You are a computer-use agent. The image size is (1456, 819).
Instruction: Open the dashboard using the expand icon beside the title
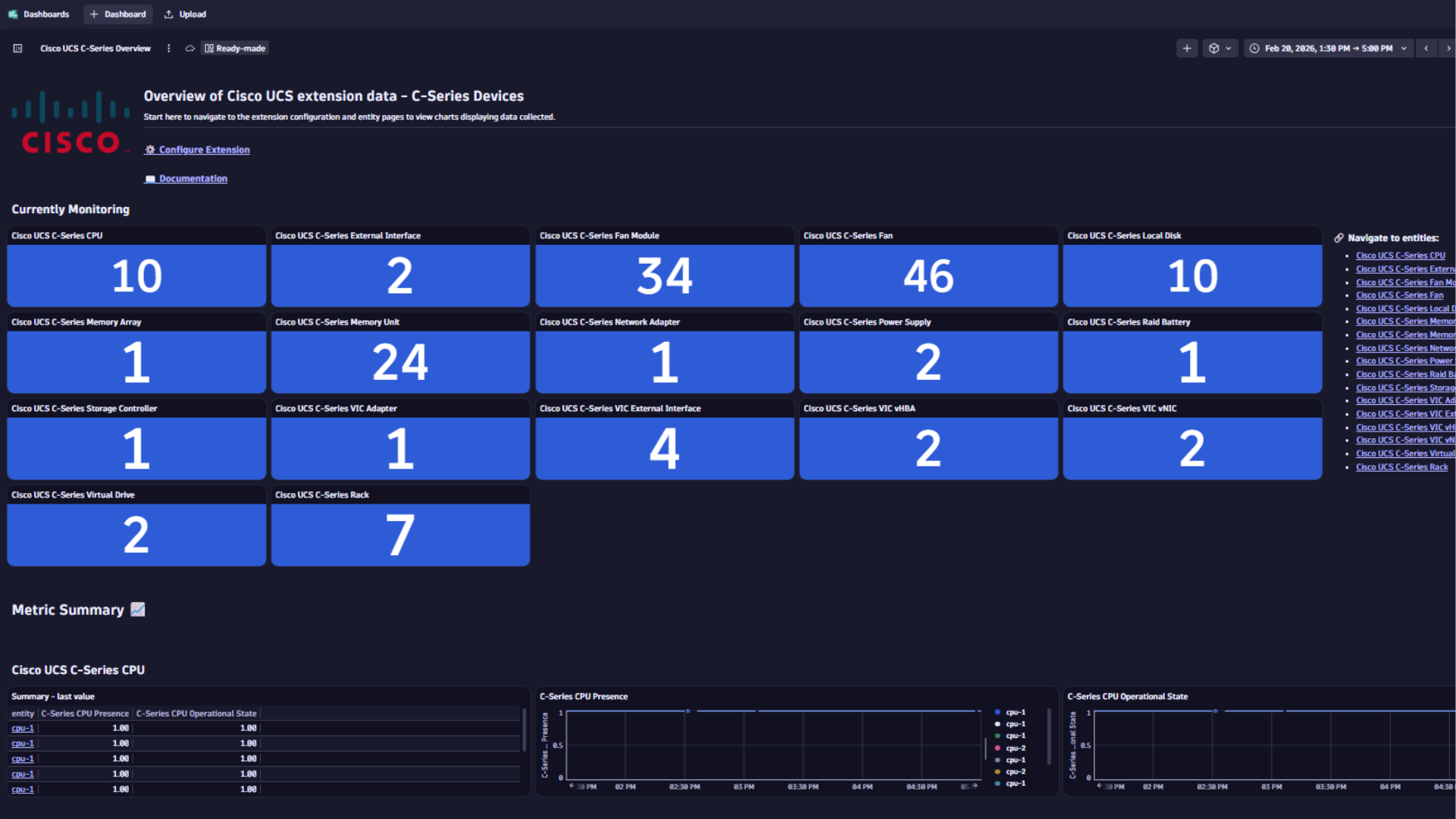point(17,48)
